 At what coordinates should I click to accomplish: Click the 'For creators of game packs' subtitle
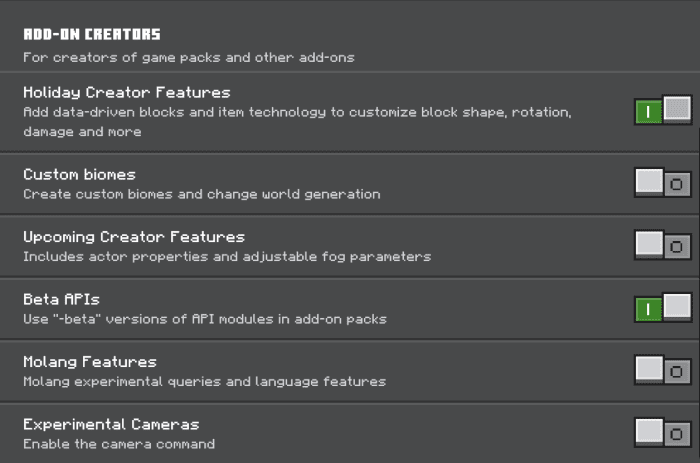click(189, 58)
